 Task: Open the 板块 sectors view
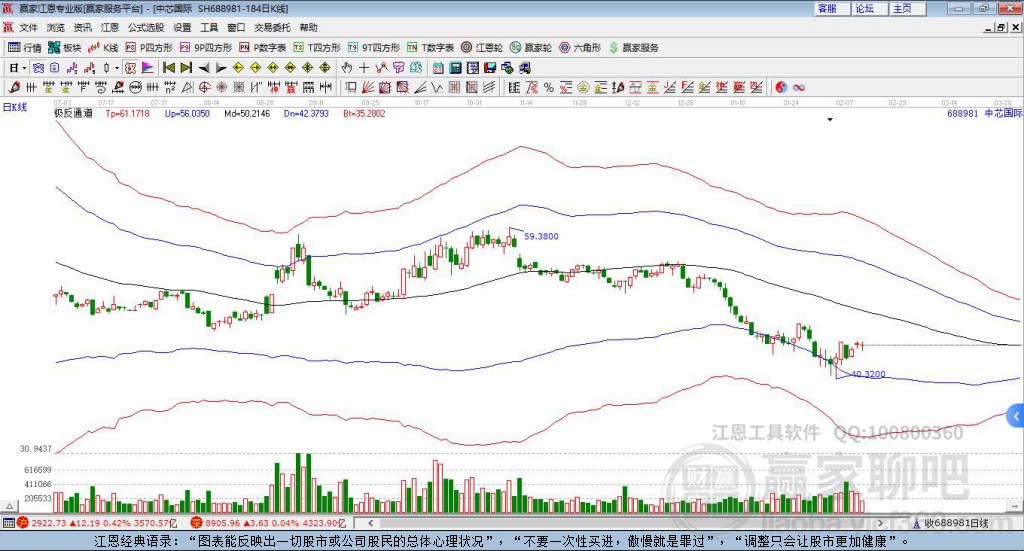point(64,48)
